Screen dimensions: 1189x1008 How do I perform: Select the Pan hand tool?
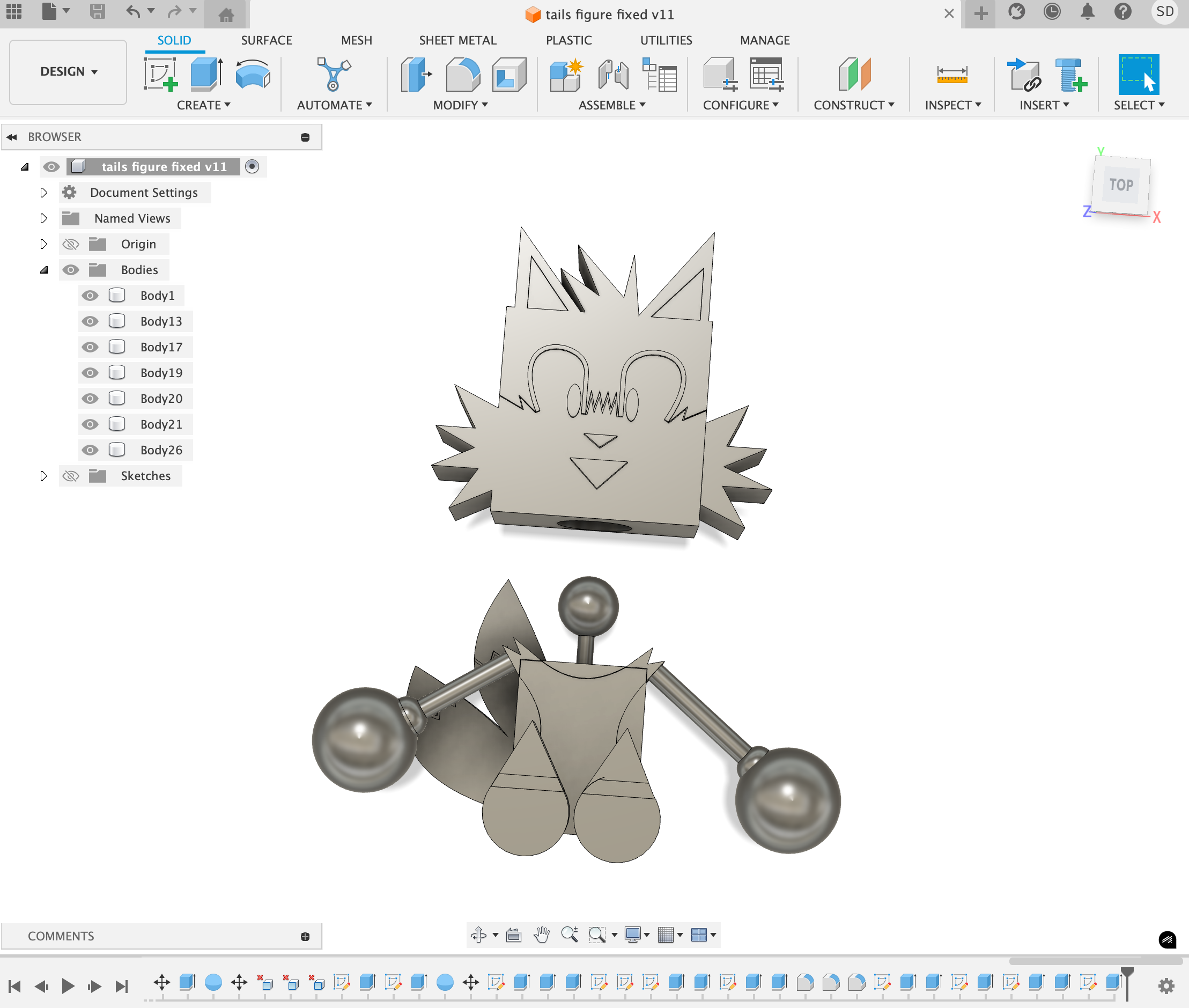pyautogui.click(x=541, y=935)
